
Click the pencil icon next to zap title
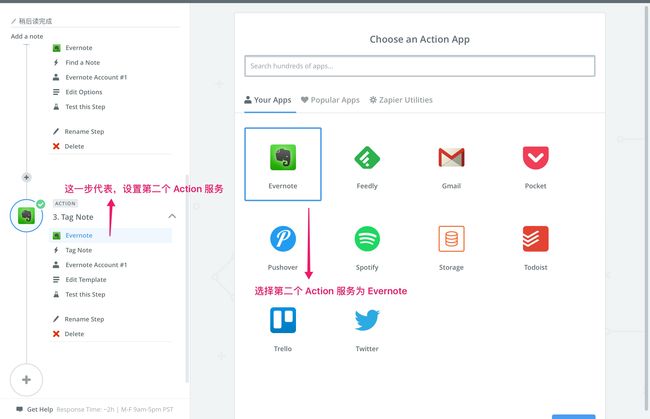[x=13, y=21]
